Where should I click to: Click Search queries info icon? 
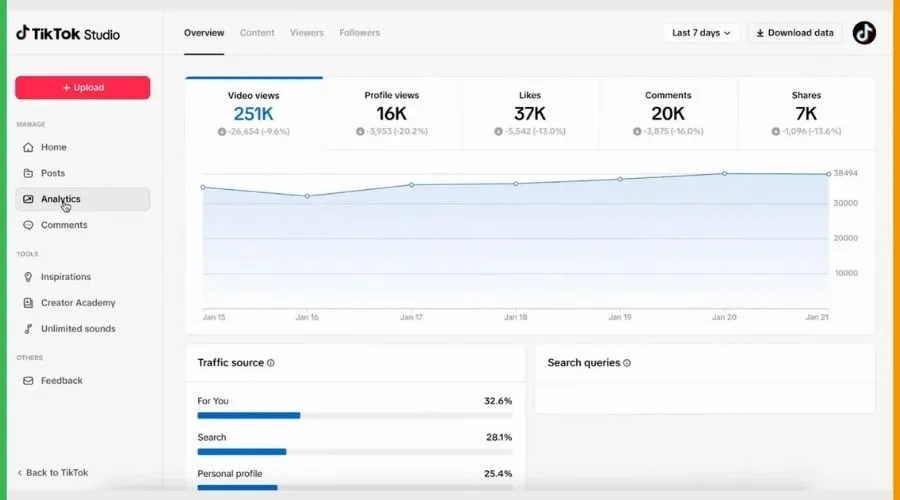pyautogui.click(x=627, y=363)
